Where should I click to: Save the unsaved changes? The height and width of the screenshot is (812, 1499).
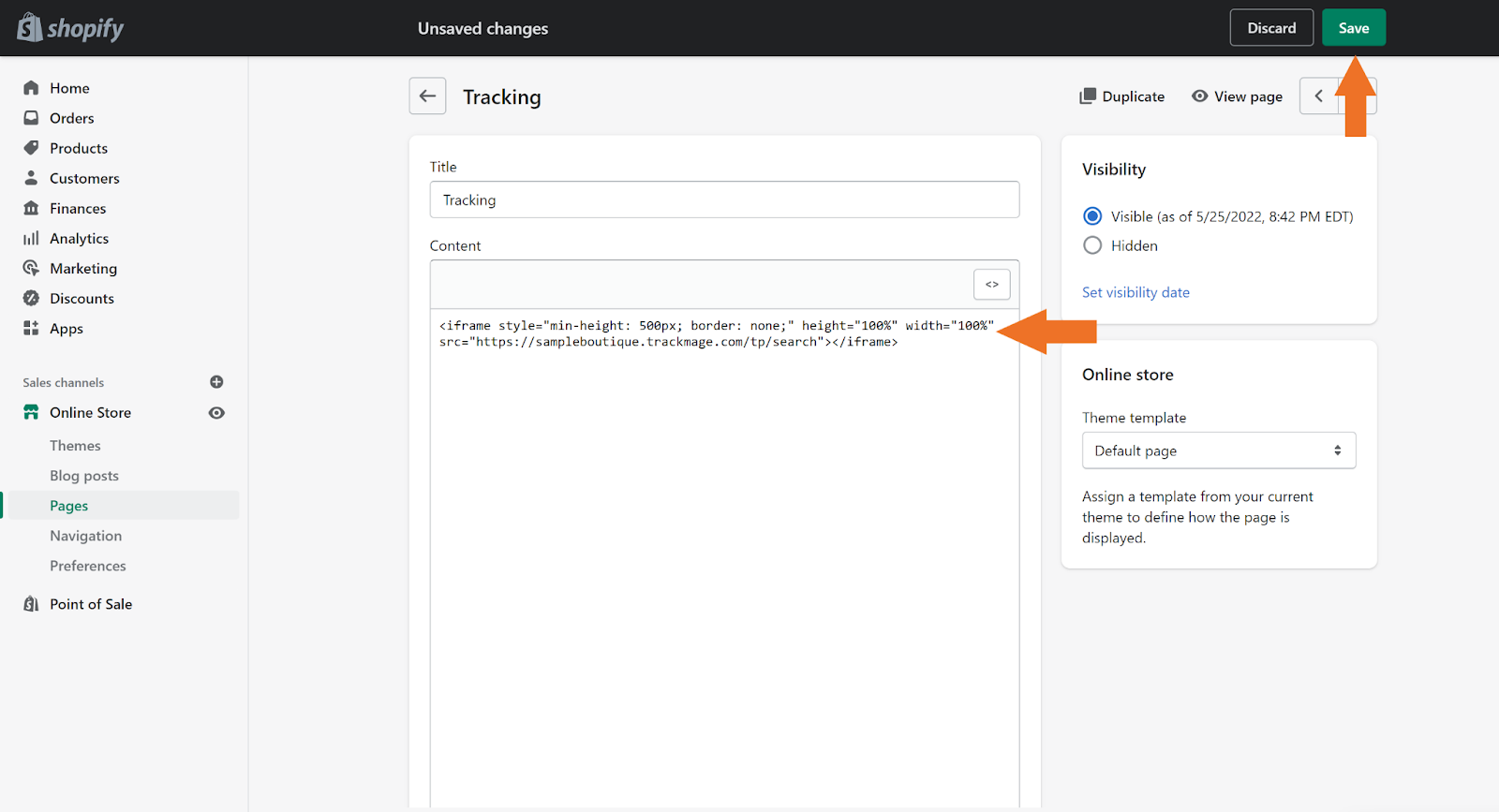[1354, 28]
